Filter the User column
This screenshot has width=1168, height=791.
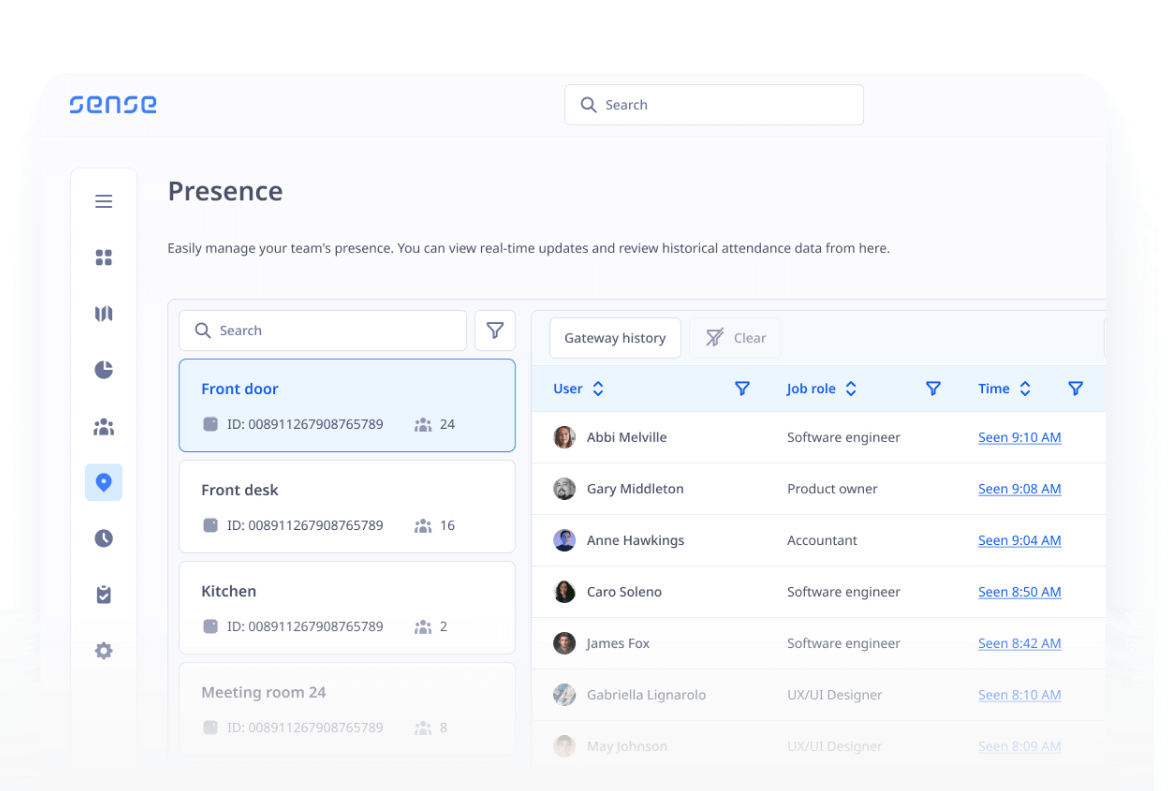[x=742, y=389]
